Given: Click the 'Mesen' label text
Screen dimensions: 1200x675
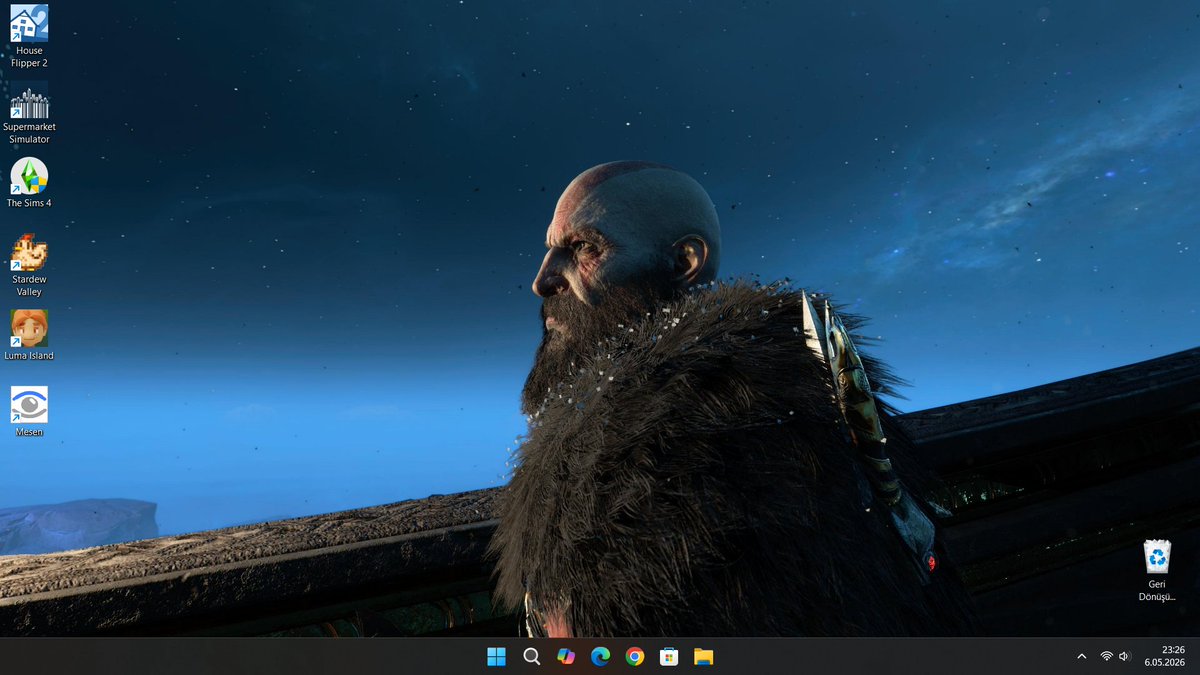Looking at the screenshot, I should coord(29,432).
